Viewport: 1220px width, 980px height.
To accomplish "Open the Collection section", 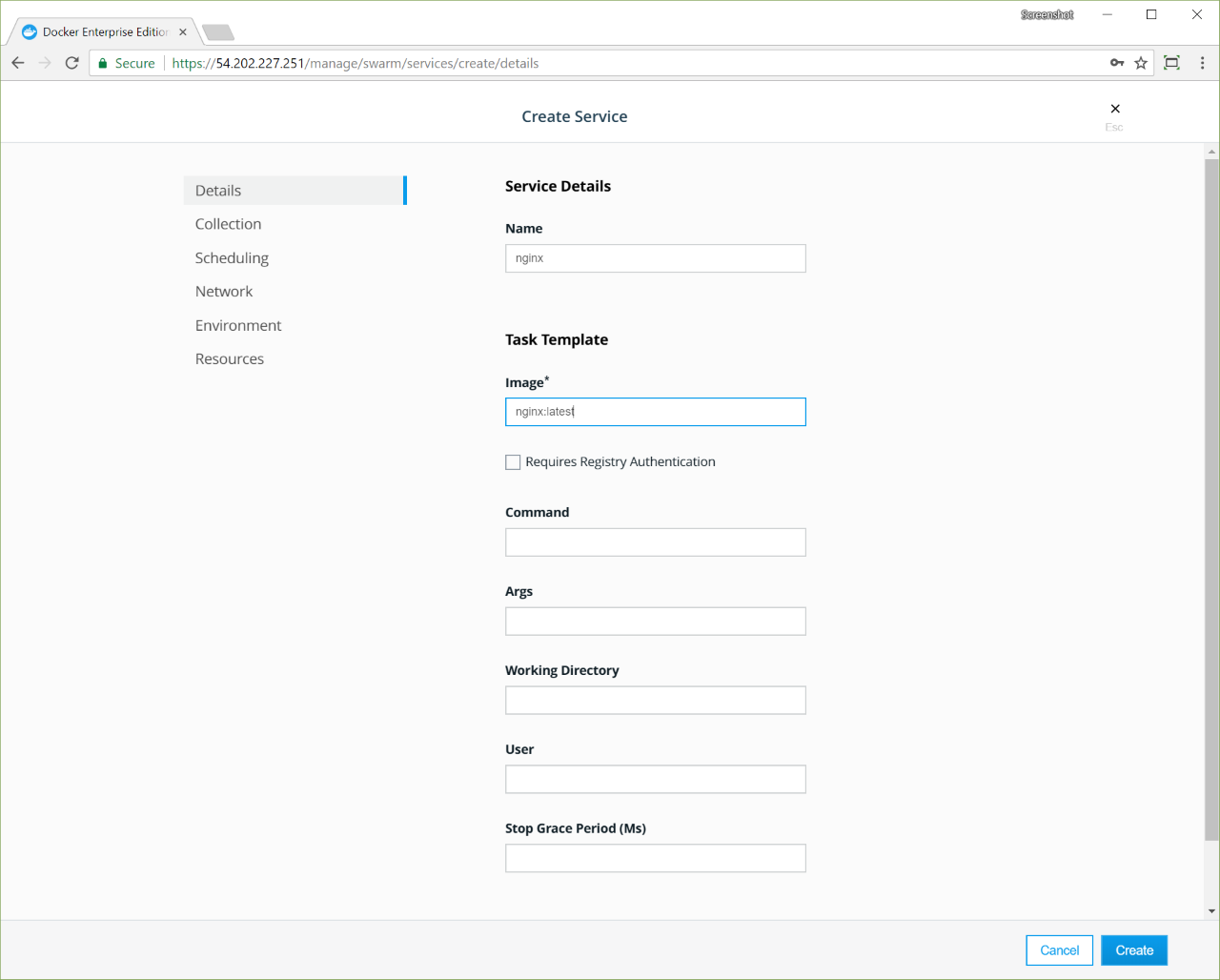I will [x=228, y=224].
